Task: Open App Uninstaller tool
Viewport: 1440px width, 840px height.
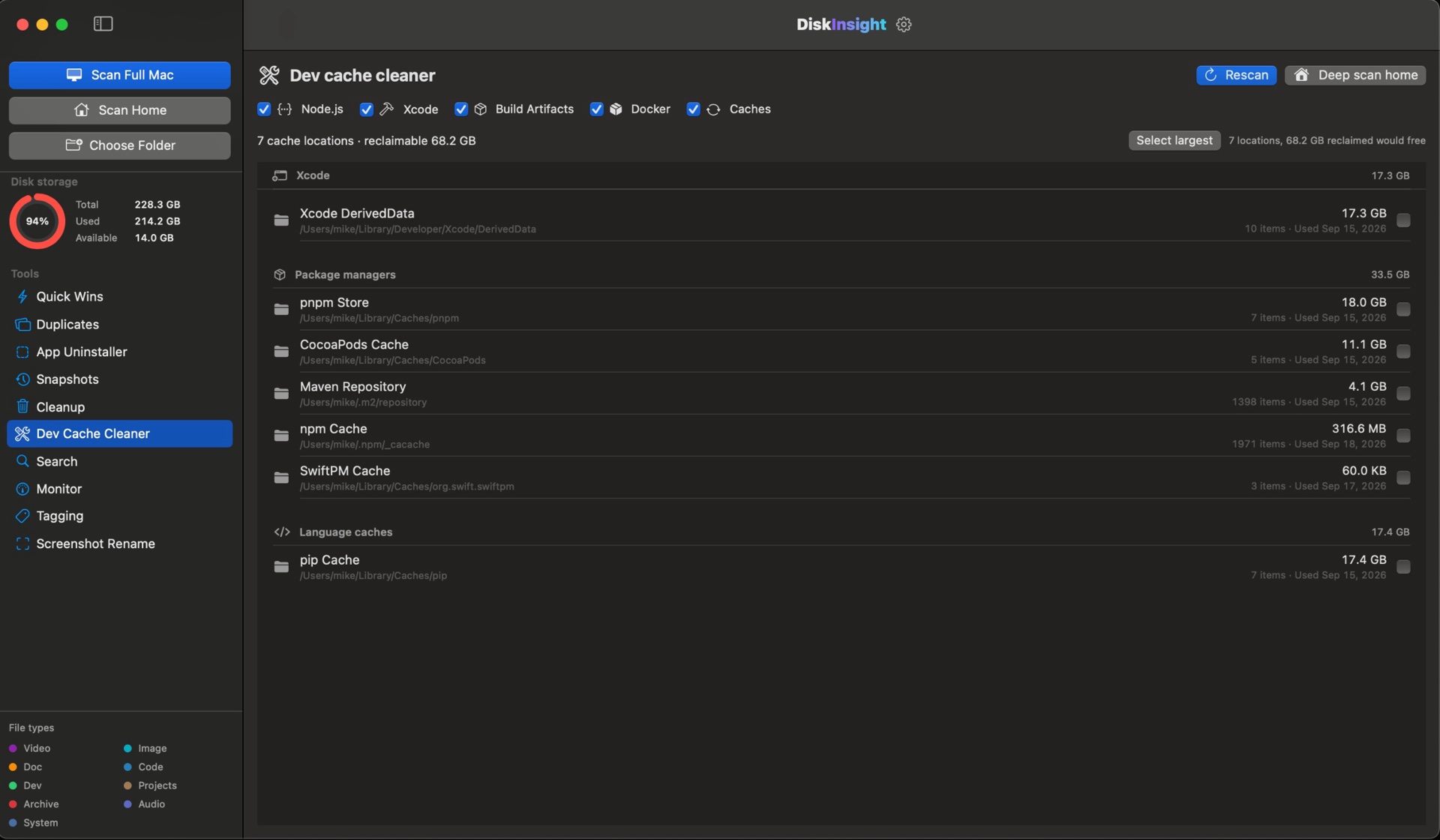Action: 120,352
